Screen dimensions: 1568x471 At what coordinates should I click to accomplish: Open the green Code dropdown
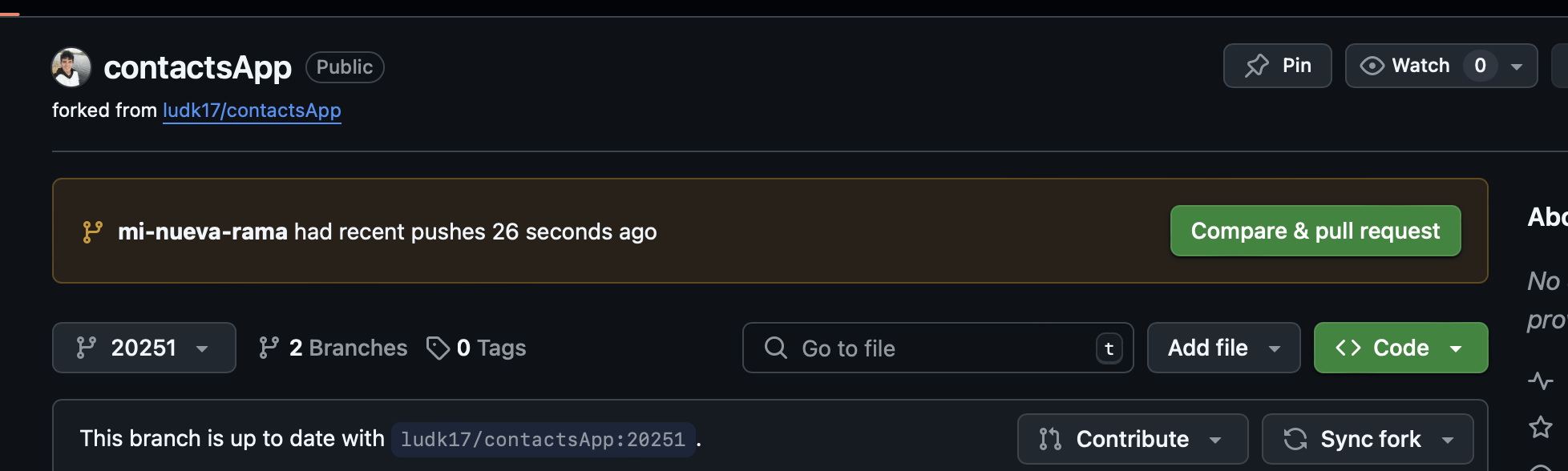click(x=1400, y=348)
